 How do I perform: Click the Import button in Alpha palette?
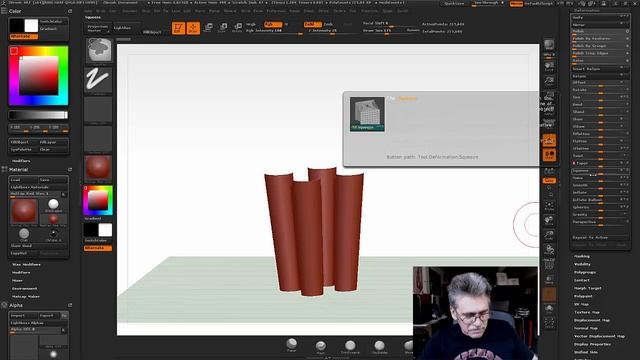click(x=24, y=316)
